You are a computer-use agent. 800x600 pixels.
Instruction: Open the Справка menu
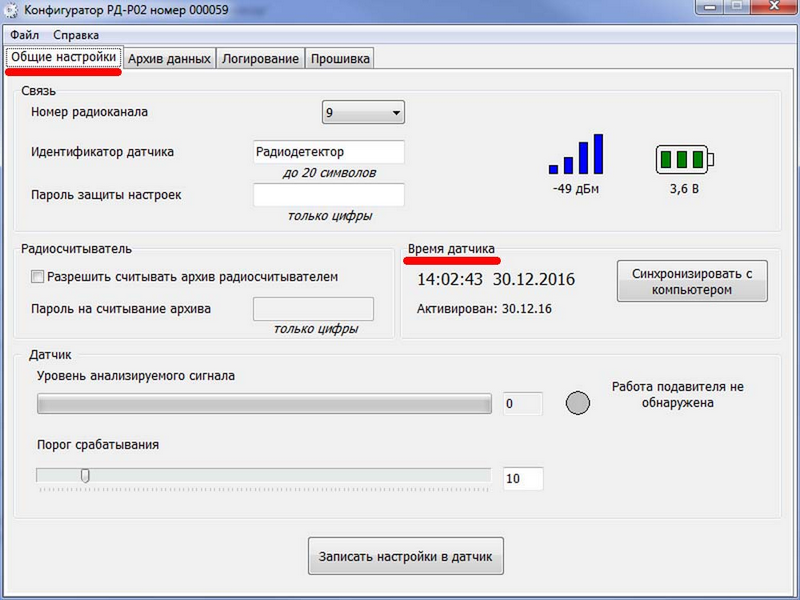click(76, 35)
